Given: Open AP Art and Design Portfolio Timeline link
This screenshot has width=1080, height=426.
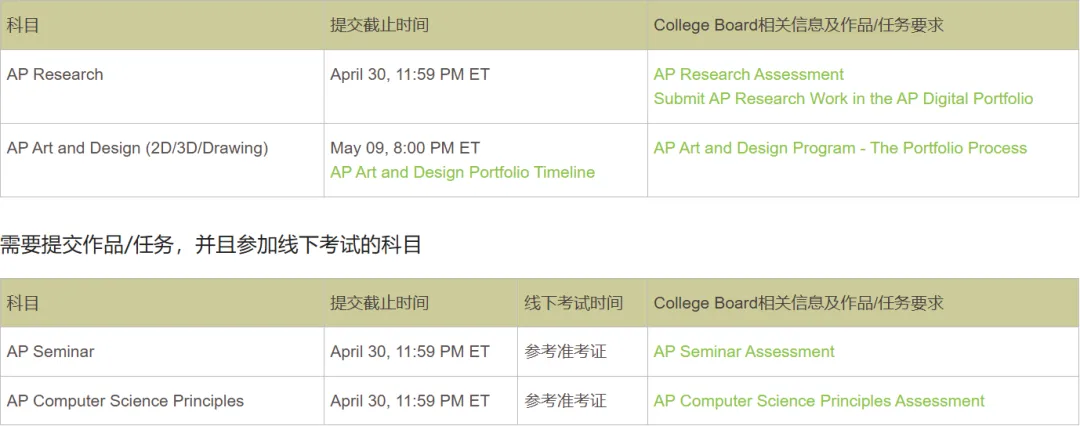Looking at the screenshot, I should tap(462, 172).
